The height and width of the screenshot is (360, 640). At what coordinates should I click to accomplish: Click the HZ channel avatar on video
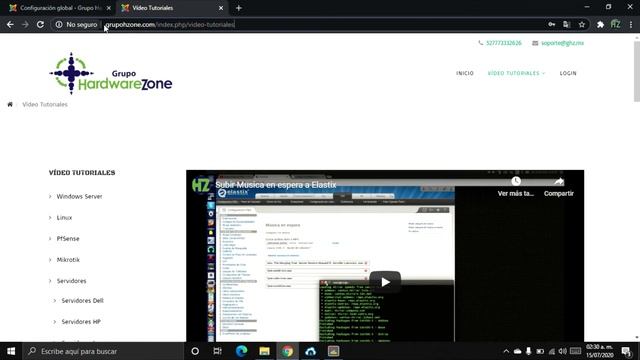click(201, 185)
